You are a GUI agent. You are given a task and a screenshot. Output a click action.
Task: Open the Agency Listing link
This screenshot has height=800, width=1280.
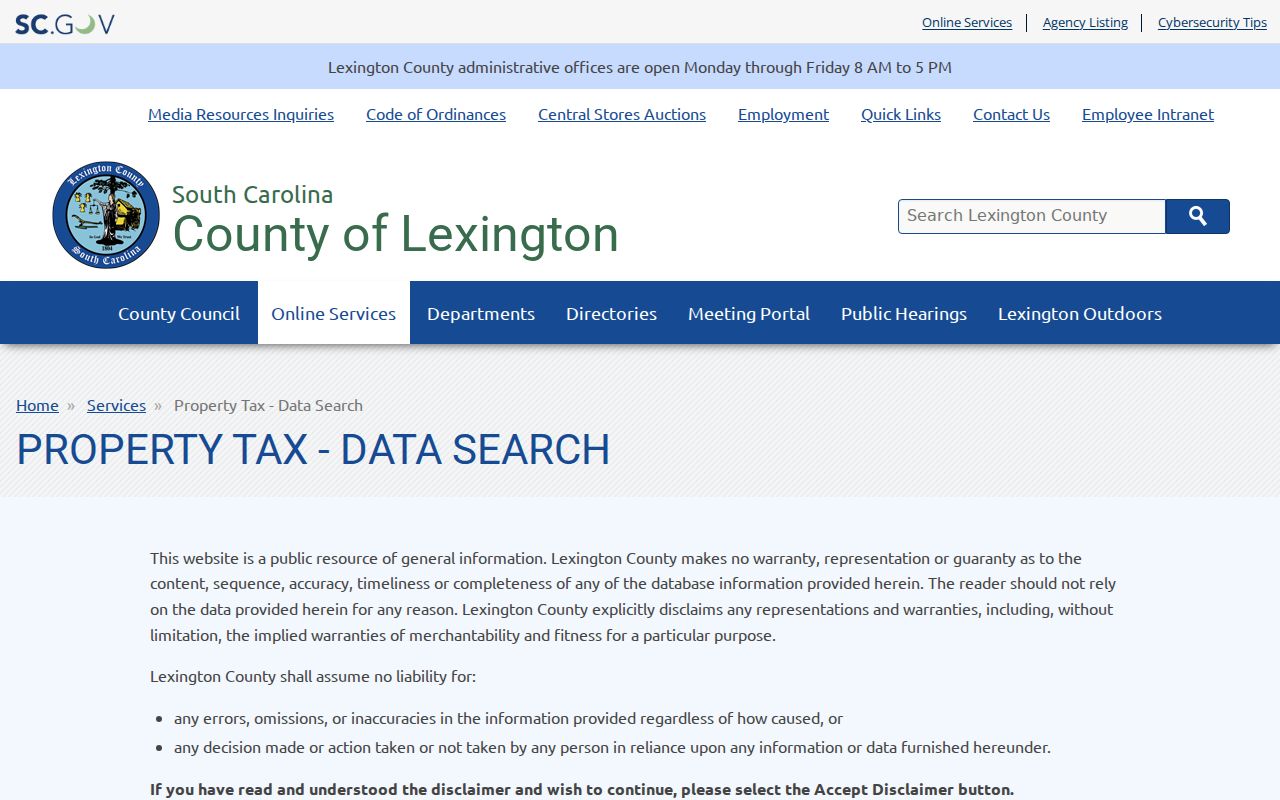click(1085, 22)
